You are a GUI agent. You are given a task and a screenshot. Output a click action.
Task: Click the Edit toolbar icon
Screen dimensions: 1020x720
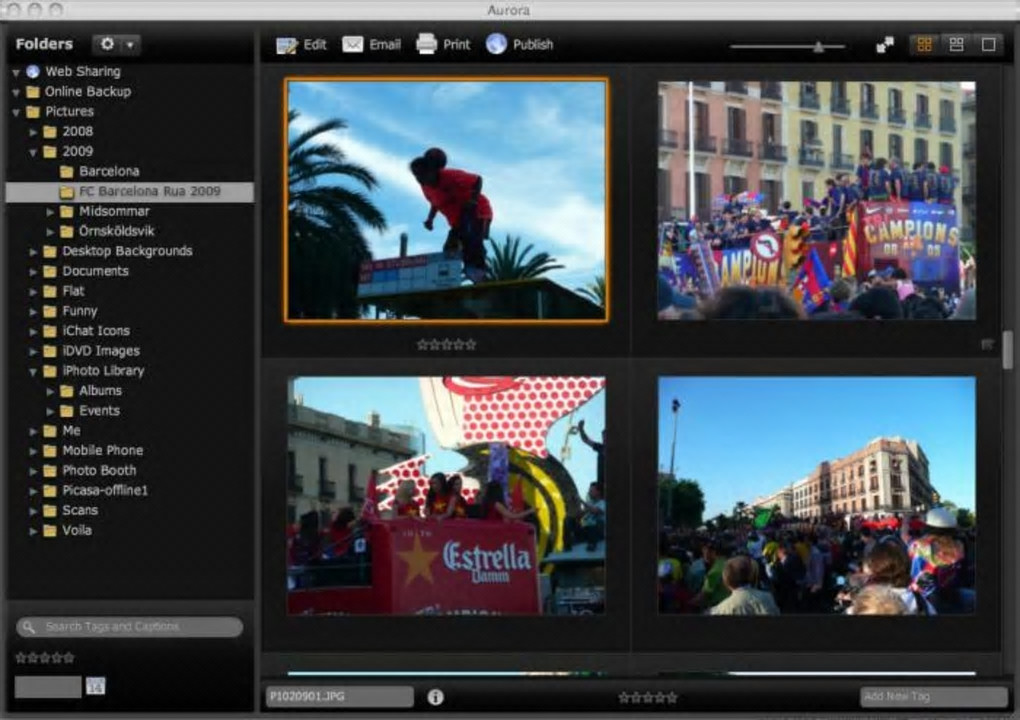(x=287, y=45)
